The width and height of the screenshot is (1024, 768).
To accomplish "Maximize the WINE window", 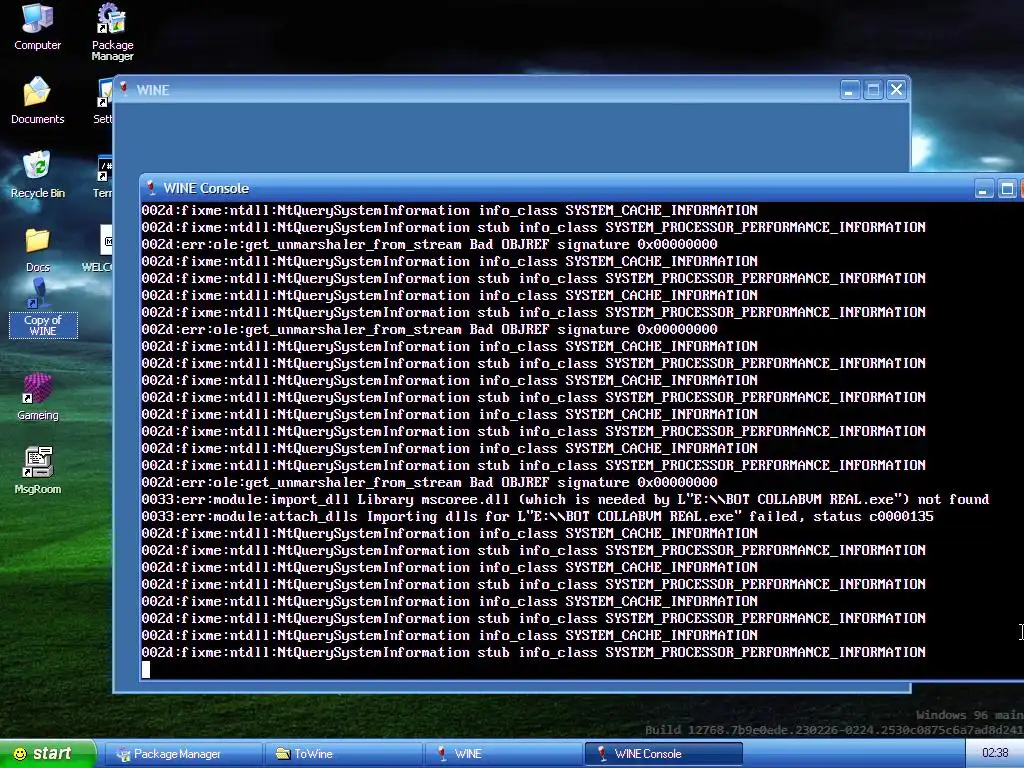I will tap(873, 89).
